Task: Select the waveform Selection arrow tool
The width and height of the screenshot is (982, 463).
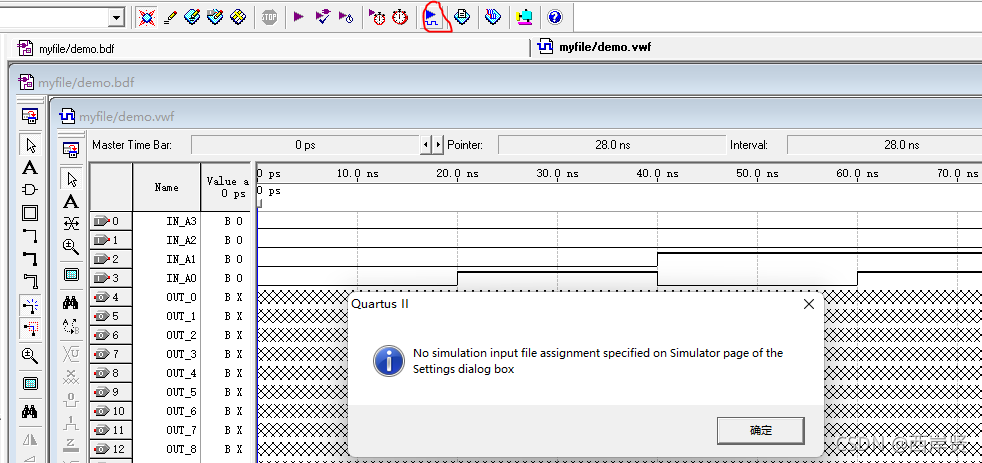Action: 71,179
